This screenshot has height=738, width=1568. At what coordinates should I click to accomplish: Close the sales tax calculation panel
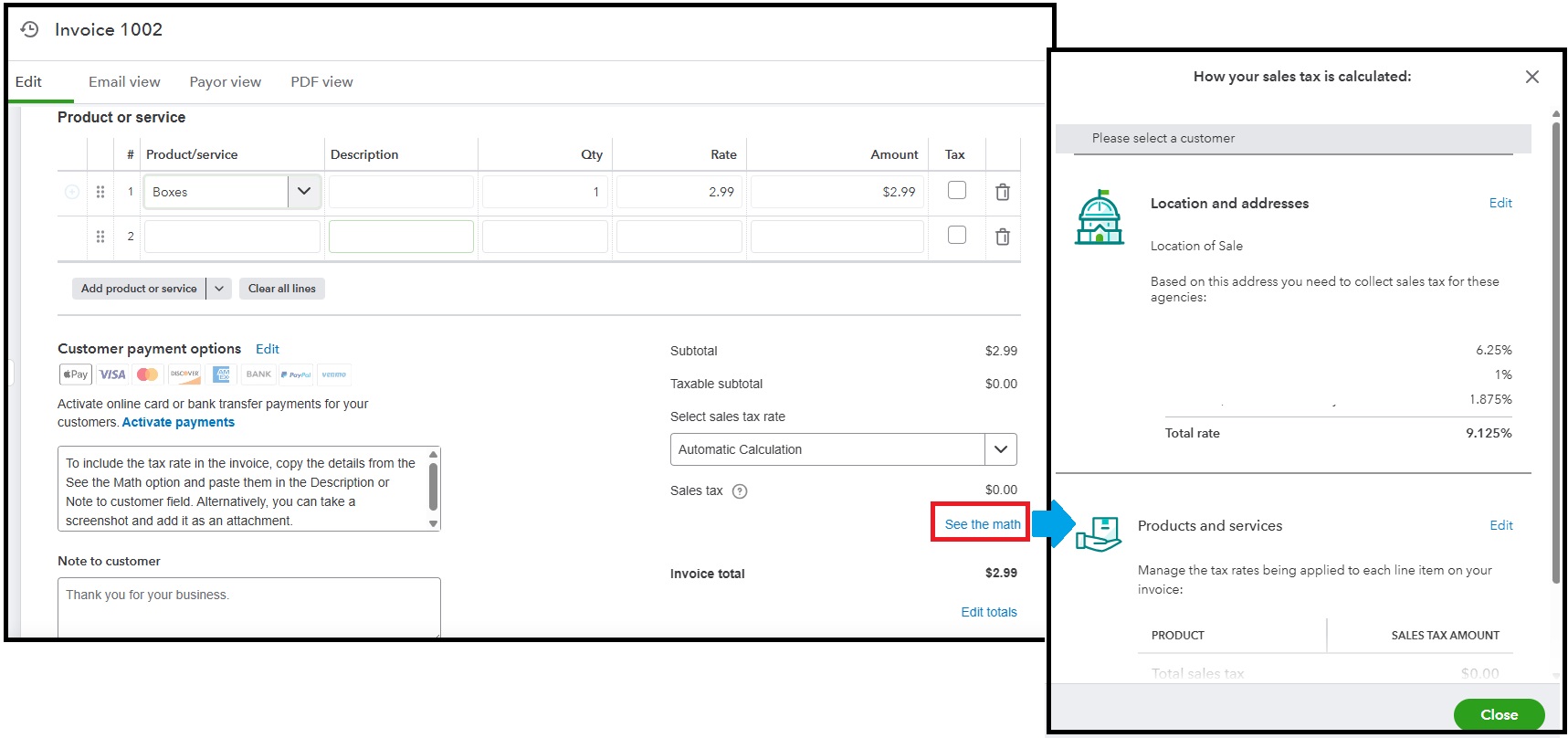1532,77
